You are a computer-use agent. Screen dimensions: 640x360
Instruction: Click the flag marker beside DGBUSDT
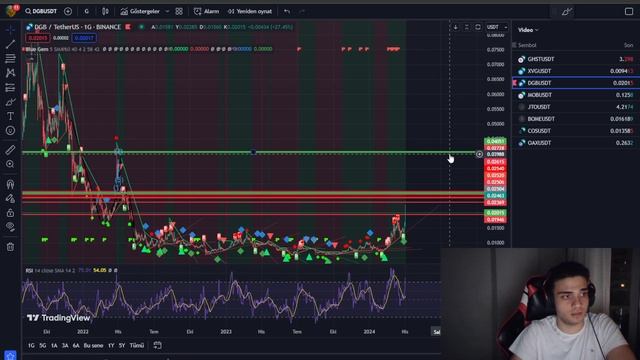click(514, 83)
